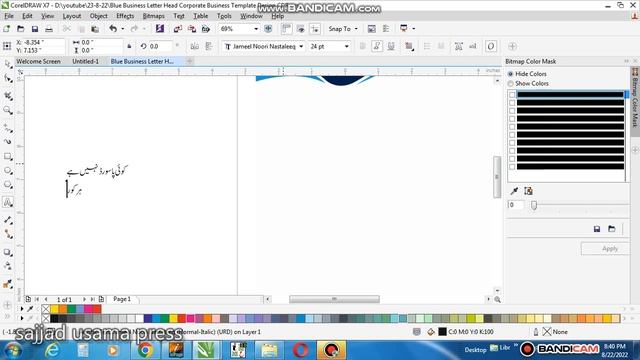Select the Hide Colors radio option

[x=511, y=74]
